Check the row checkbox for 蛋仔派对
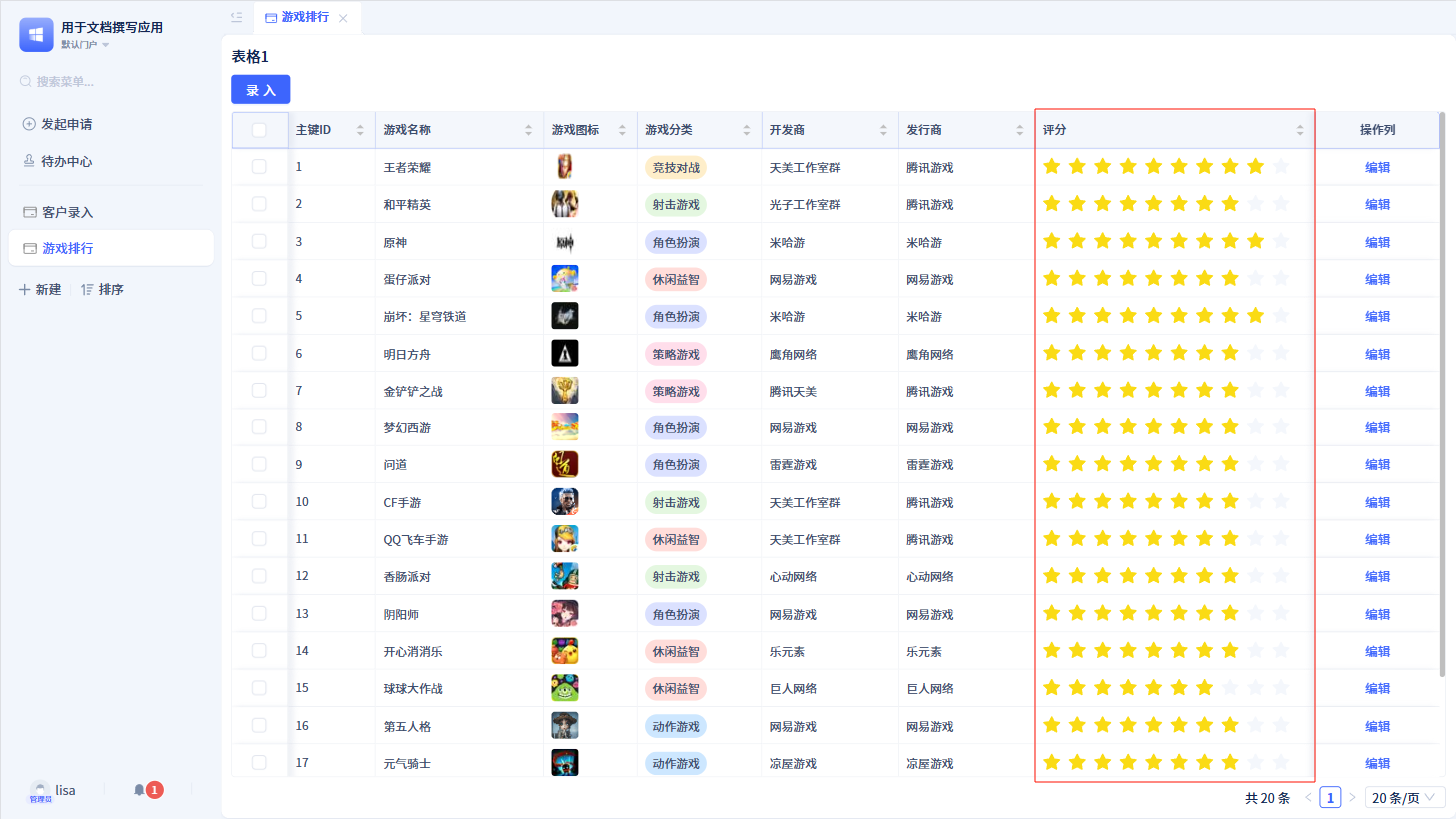This screenshot has width=1456, height=819. coord(259,279)
